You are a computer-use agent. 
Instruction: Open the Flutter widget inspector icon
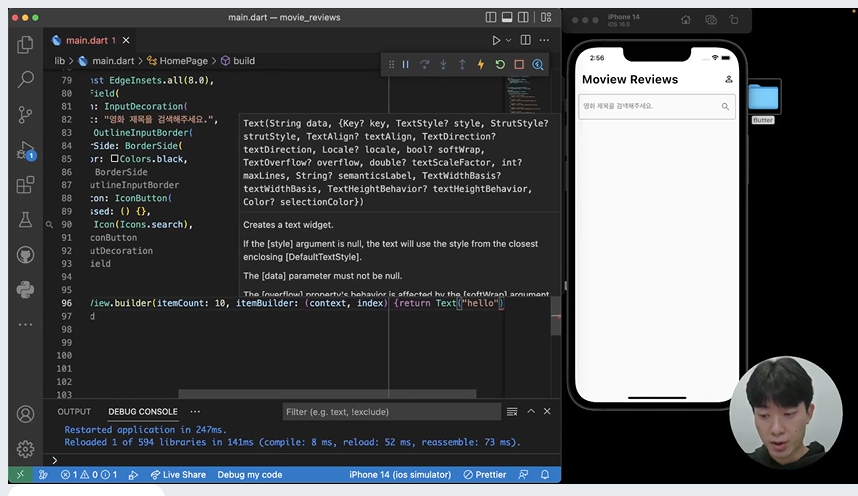(538, 65)
